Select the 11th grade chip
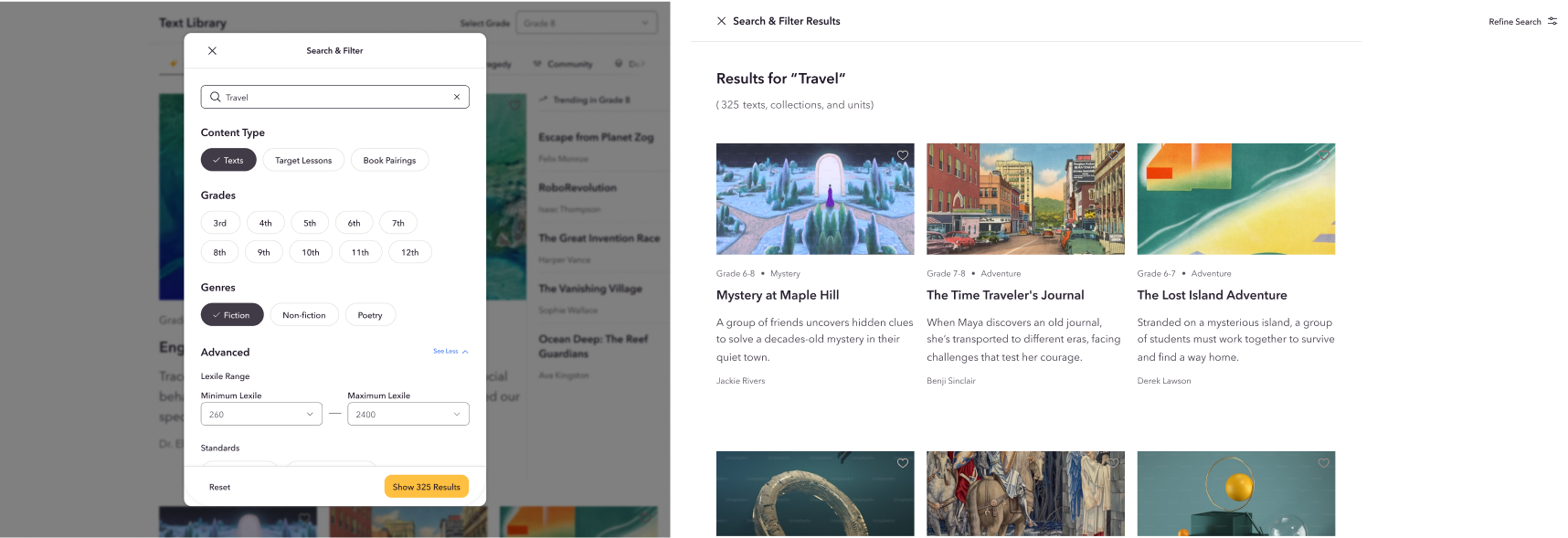1568x538 pixels. pyautogui.click(x=360, y=252)
